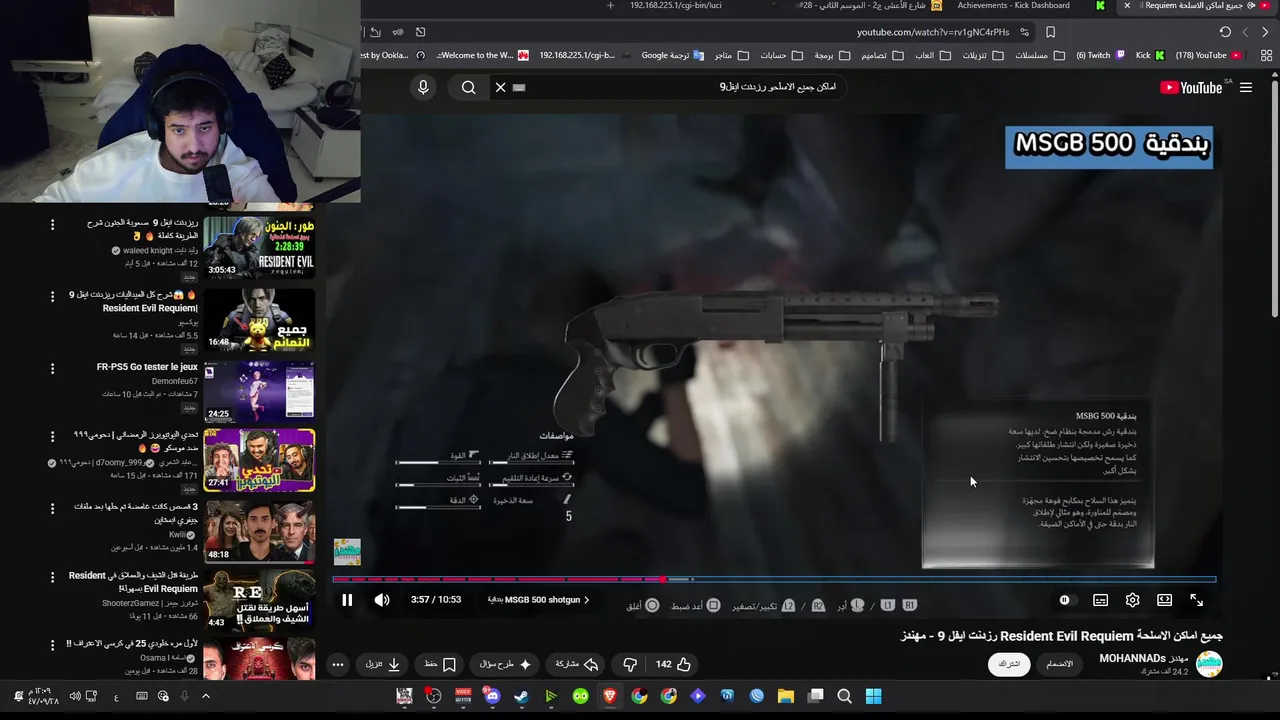The width and height of the screenshot is (1280, 720).
Task: Enter fullscreen mode
Action: pyautogui.click(x=1196, y=600)
